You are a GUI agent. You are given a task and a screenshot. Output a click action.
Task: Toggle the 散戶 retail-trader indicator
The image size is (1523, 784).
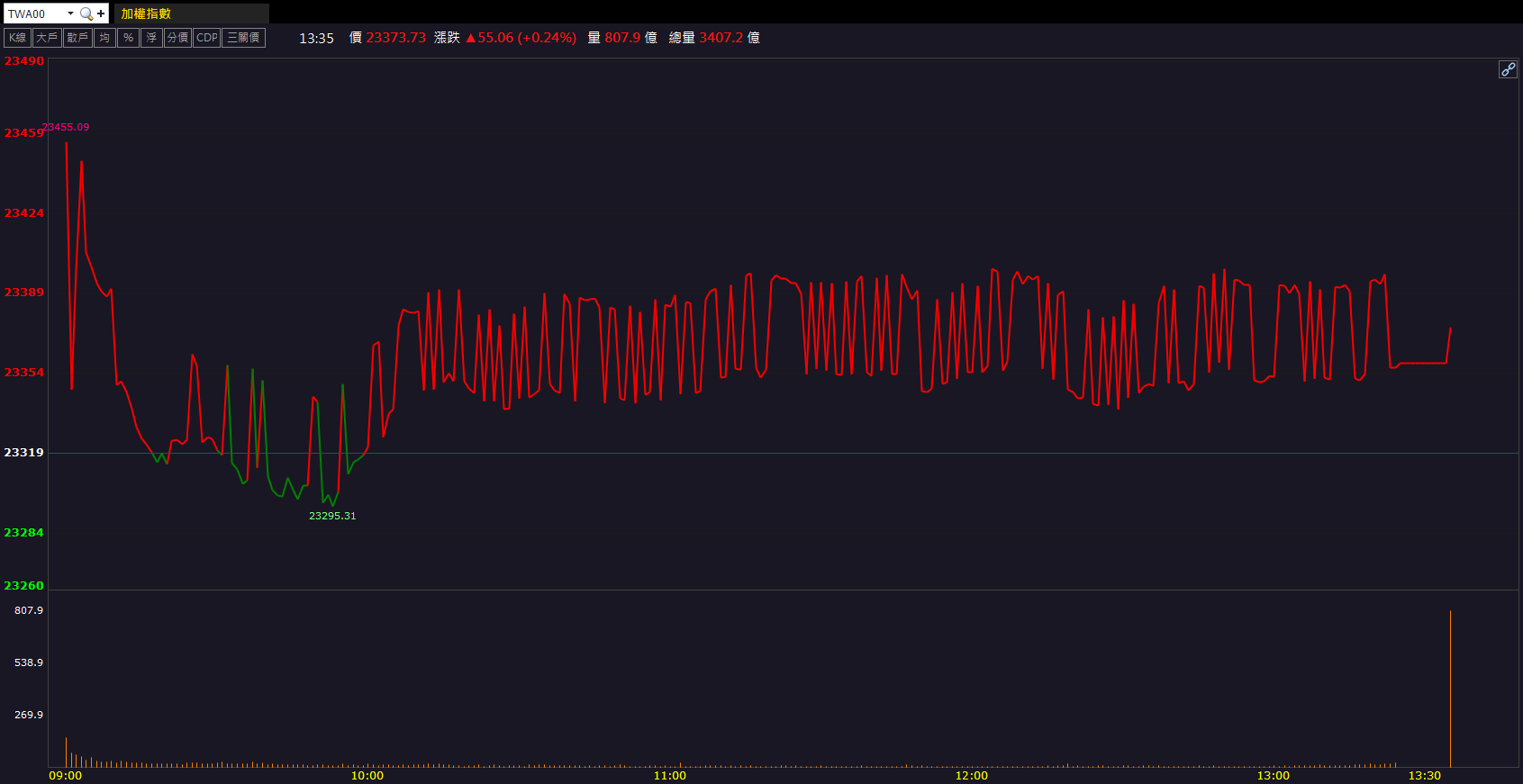[x=77, y=38]
